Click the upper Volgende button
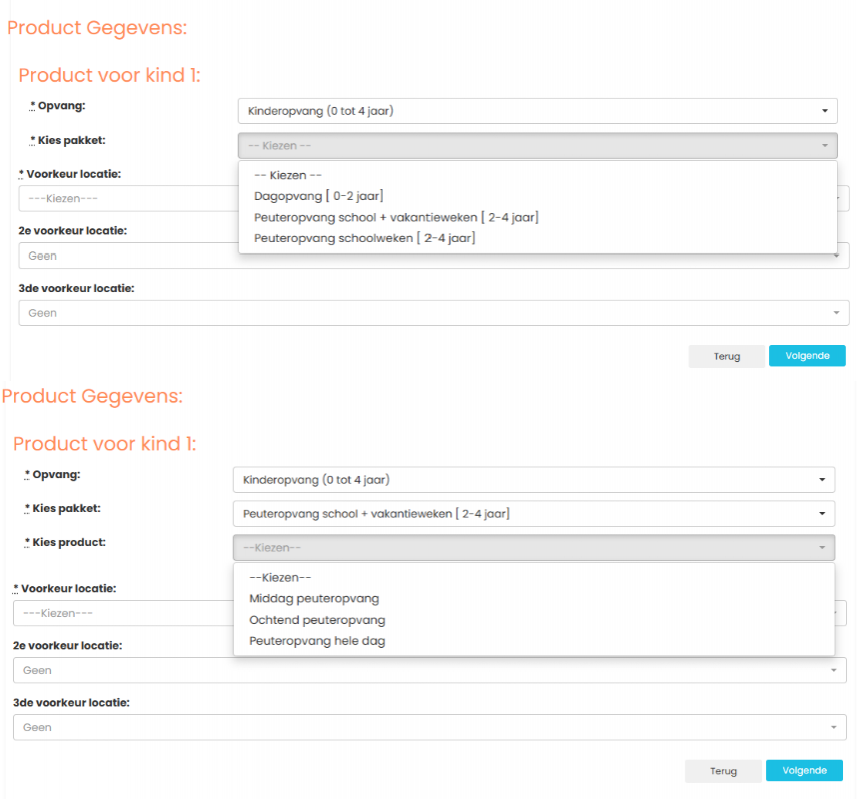Screen dimensions: 857x799 (x=807, y=356)
